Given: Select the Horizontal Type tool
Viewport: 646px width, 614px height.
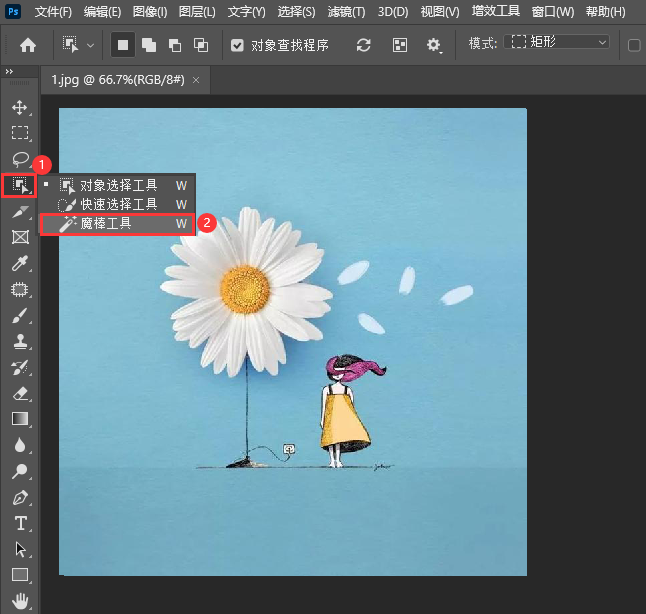Looking at the screenshot, I should tap(19, 523).
